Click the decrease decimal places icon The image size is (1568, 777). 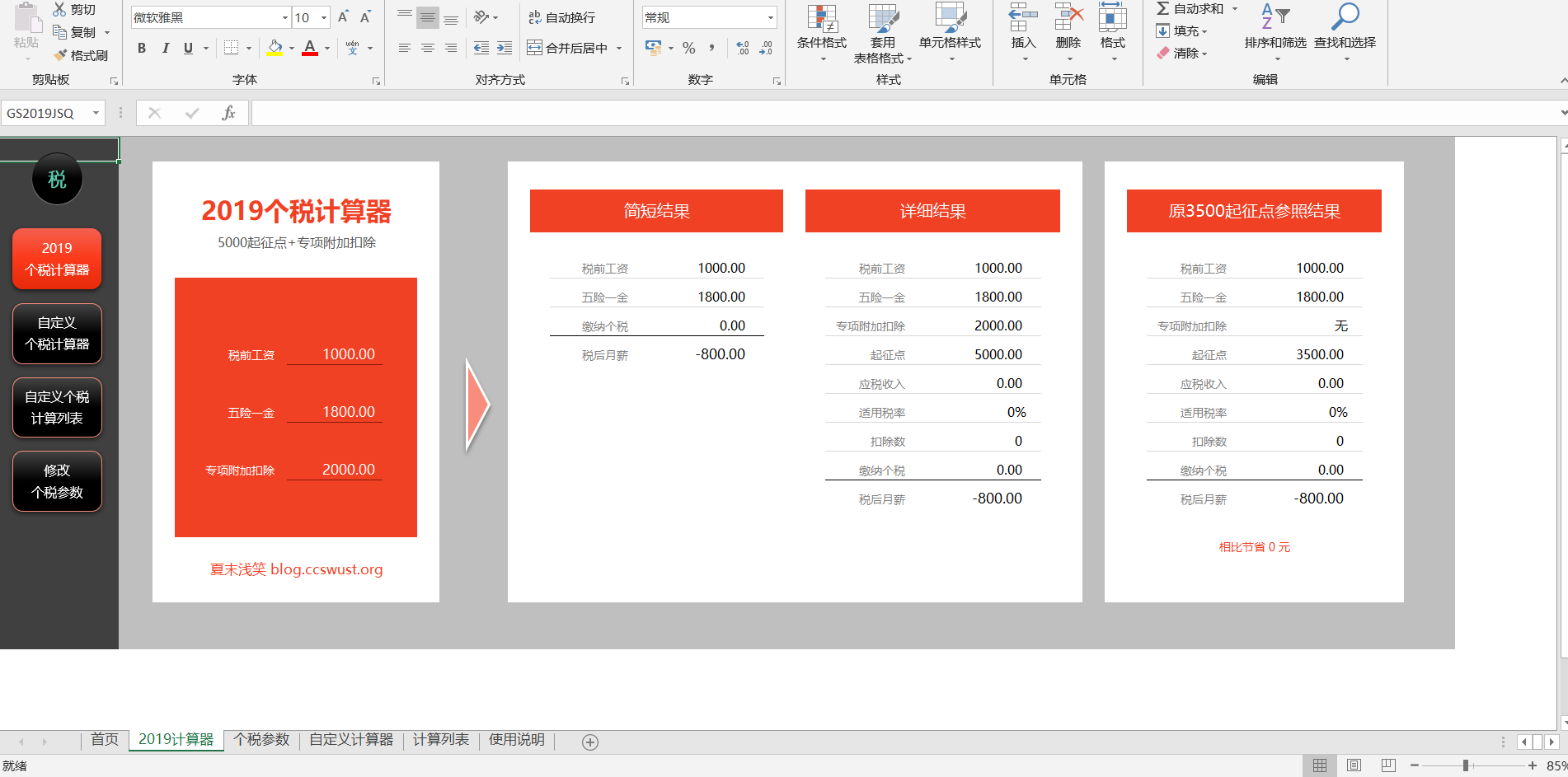[766, 48]
